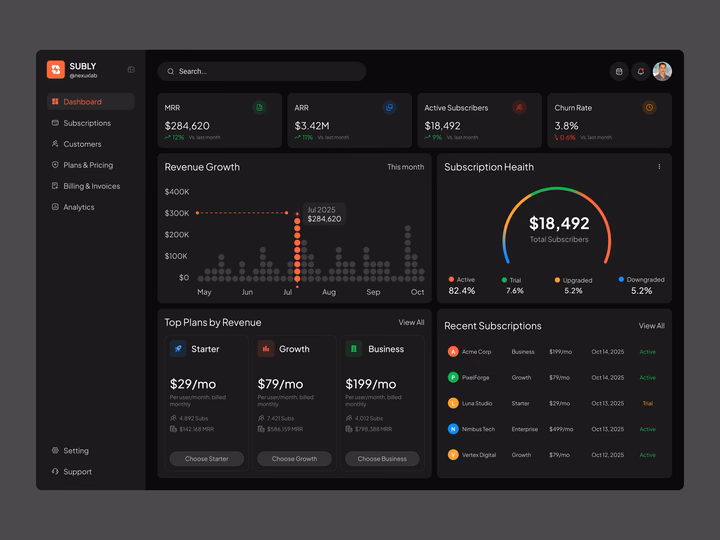This screenshot has width=720, height=540.
Task: Click the Business plan building icon
Action: pyautogui.click(x=354, y=349)
